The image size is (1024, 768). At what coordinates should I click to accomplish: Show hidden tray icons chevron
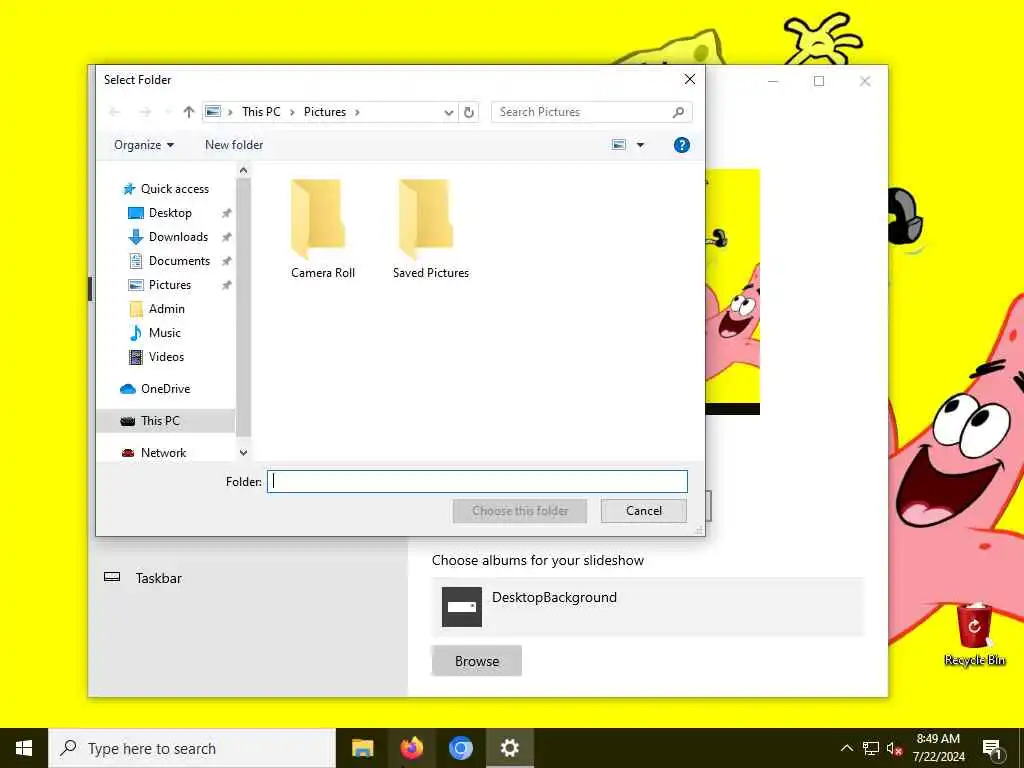(x=846, y=748)
